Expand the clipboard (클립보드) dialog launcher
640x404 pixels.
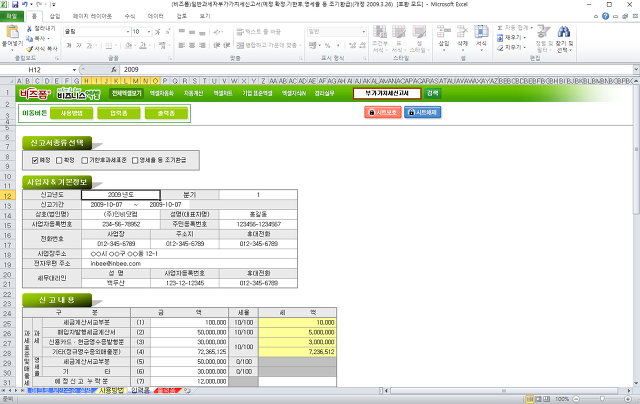click(x=56, y=58)
